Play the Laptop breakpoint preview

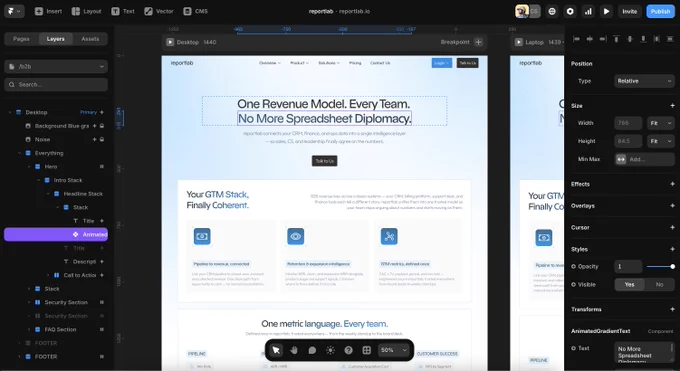click(519, 42)
